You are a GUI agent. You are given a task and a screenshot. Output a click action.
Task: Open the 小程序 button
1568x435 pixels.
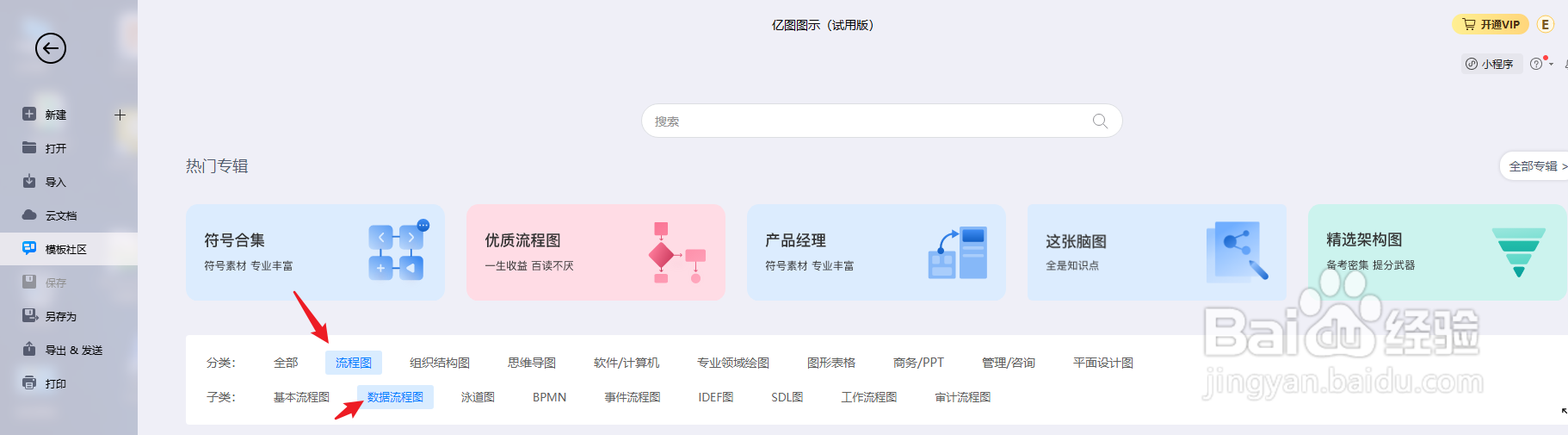[1491, 64]
